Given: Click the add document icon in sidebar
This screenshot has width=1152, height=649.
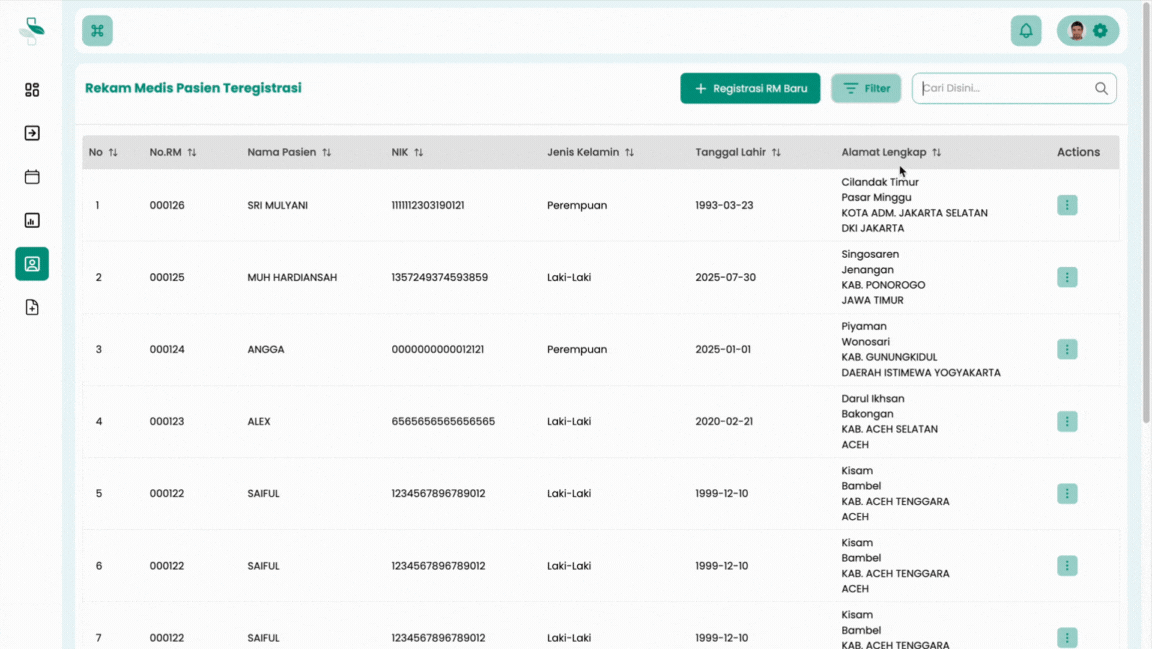Looking at the screenshot, I should pyautogui.click(x=32, y=308).
